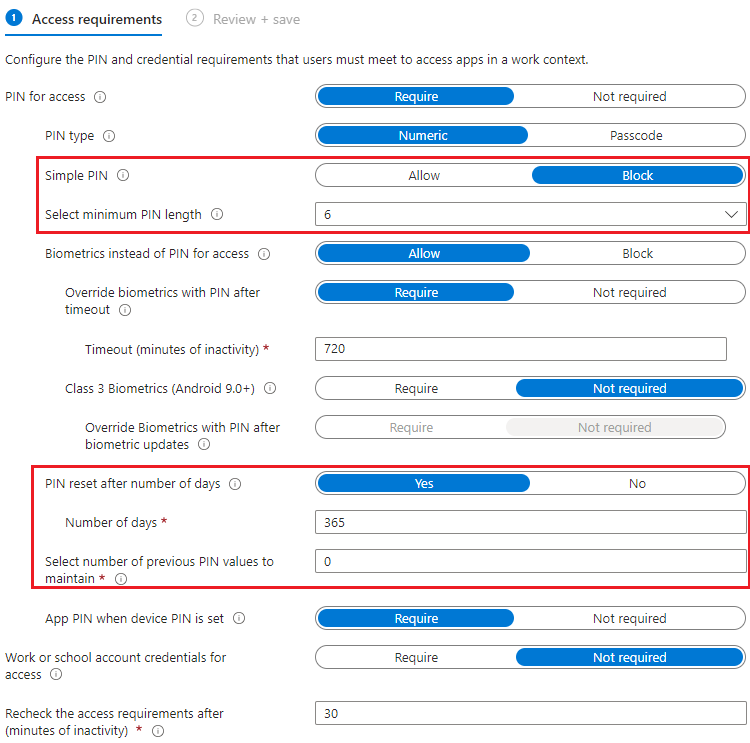Click the Number of days input field
The image size is (750, 743).
point(530,523)
